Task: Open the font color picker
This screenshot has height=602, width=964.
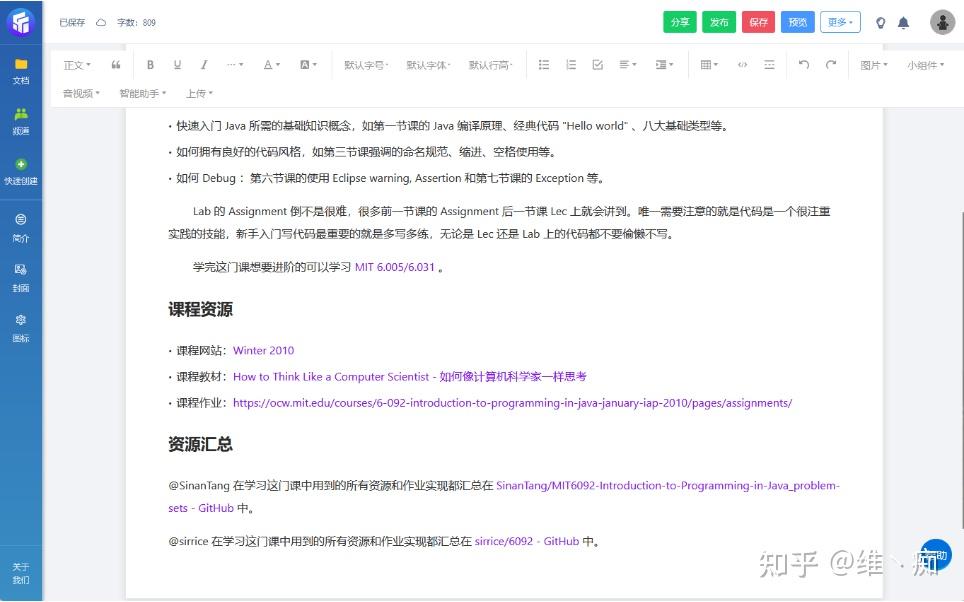Action: pos(271,65)
